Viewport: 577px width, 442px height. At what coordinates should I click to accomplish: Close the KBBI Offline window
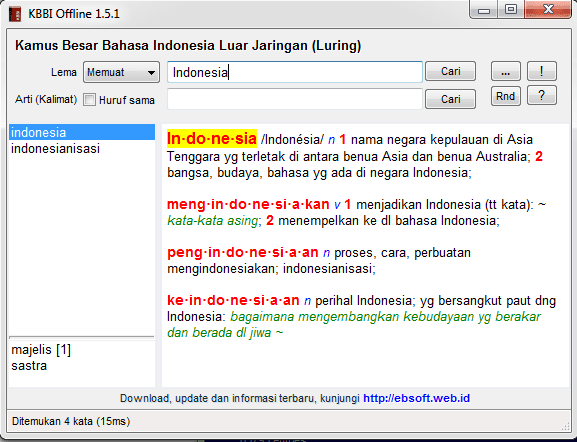pyautogui.click(x=548, y=10)
